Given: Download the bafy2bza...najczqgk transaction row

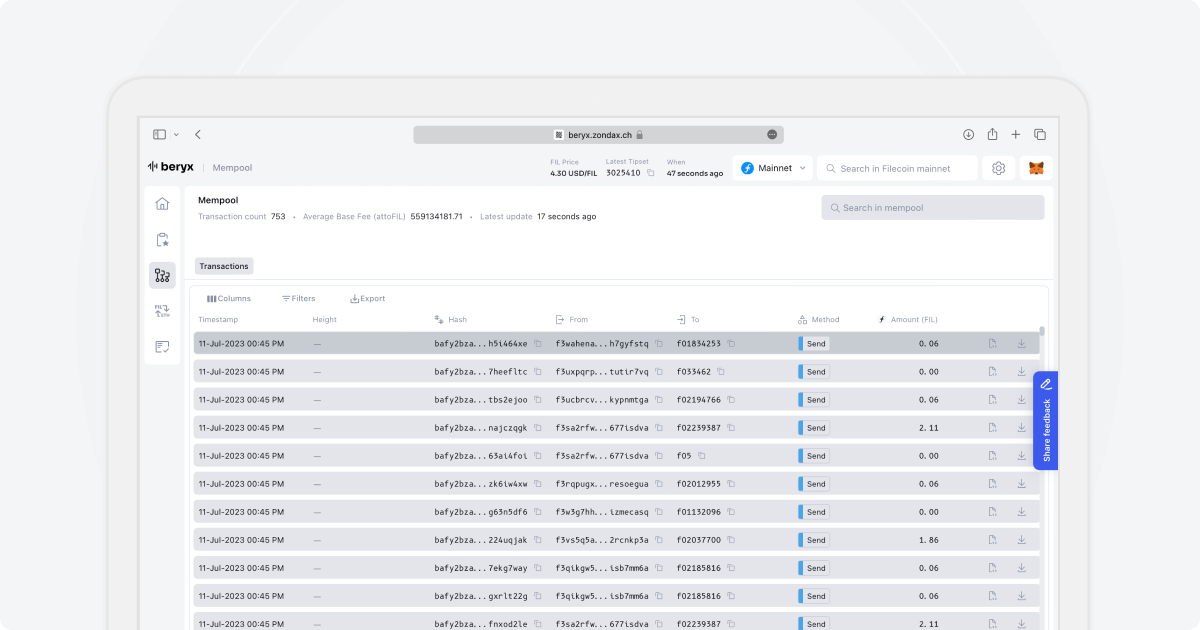Looking at the screenshot, I should pyautogui.click(x=1022, y=427).
